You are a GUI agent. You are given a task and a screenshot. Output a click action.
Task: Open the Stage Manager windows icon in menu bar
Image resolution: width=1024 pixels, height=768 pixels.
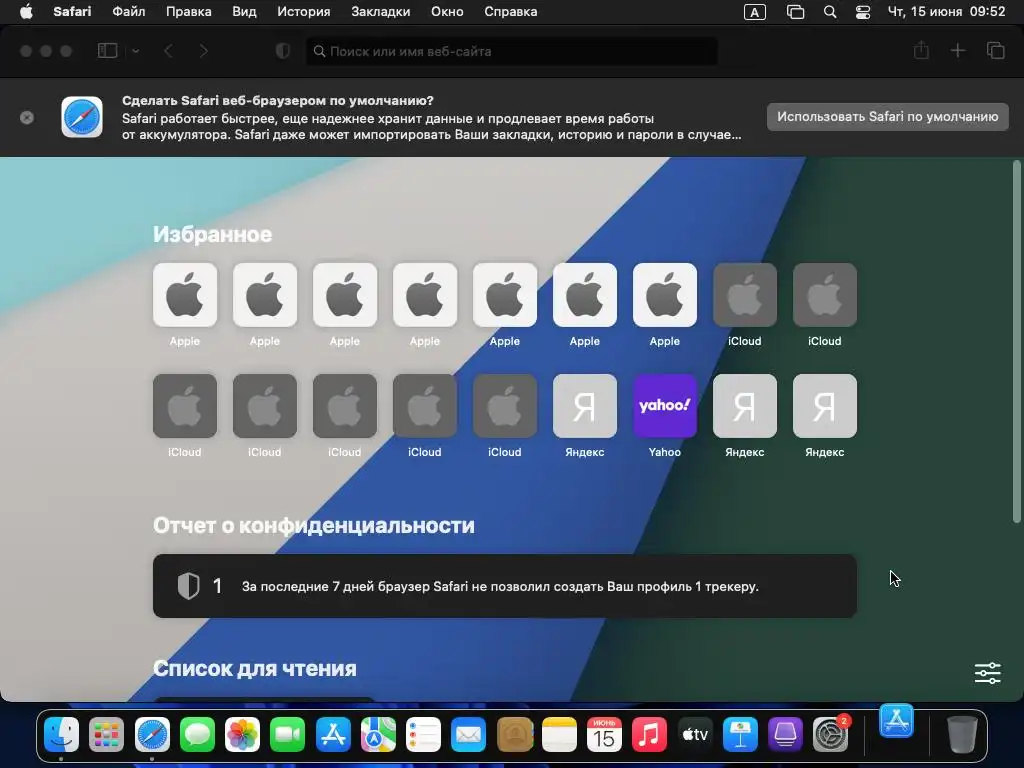click(x=795, y=12)
